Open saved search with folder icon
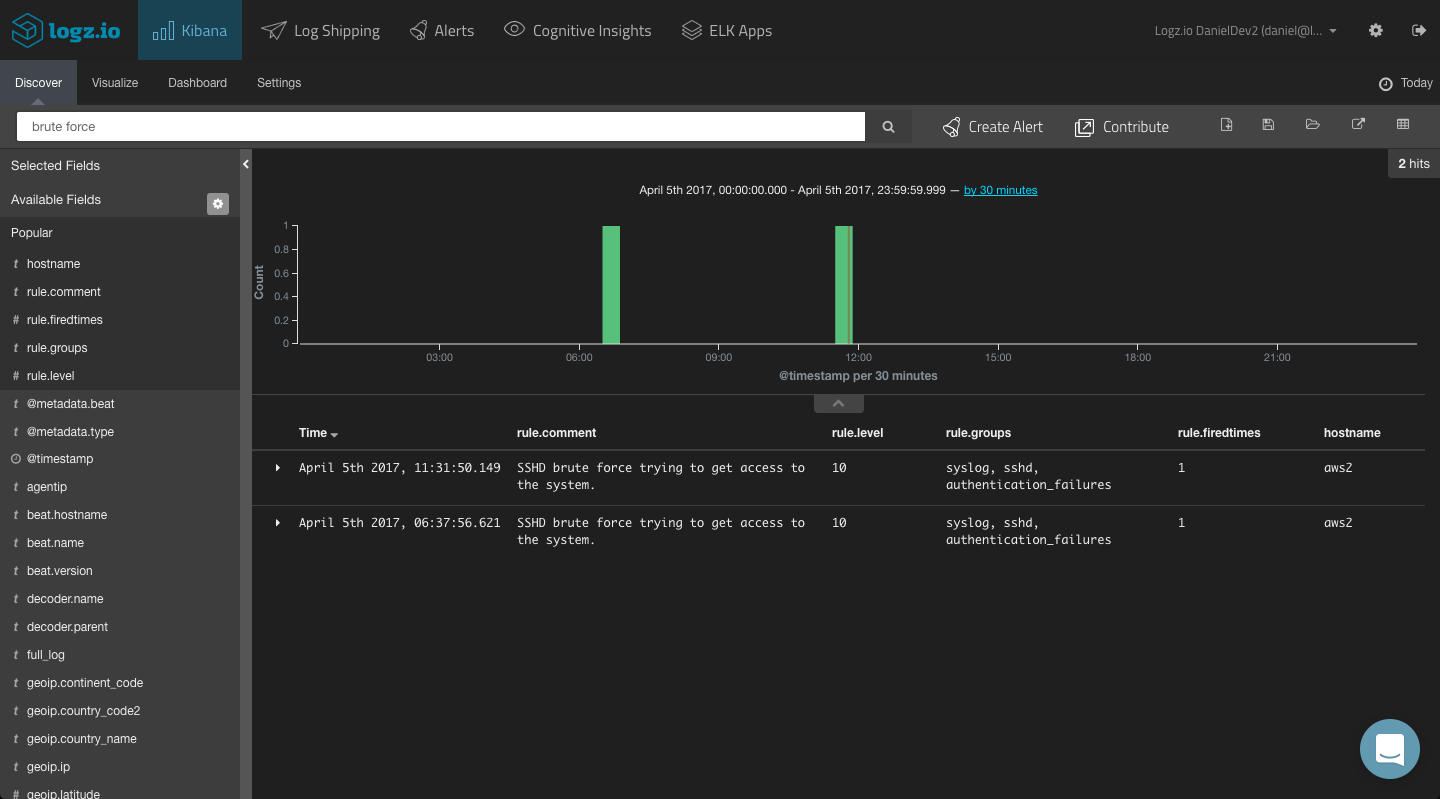The image size is (1440, 799). coord(1313,125)
